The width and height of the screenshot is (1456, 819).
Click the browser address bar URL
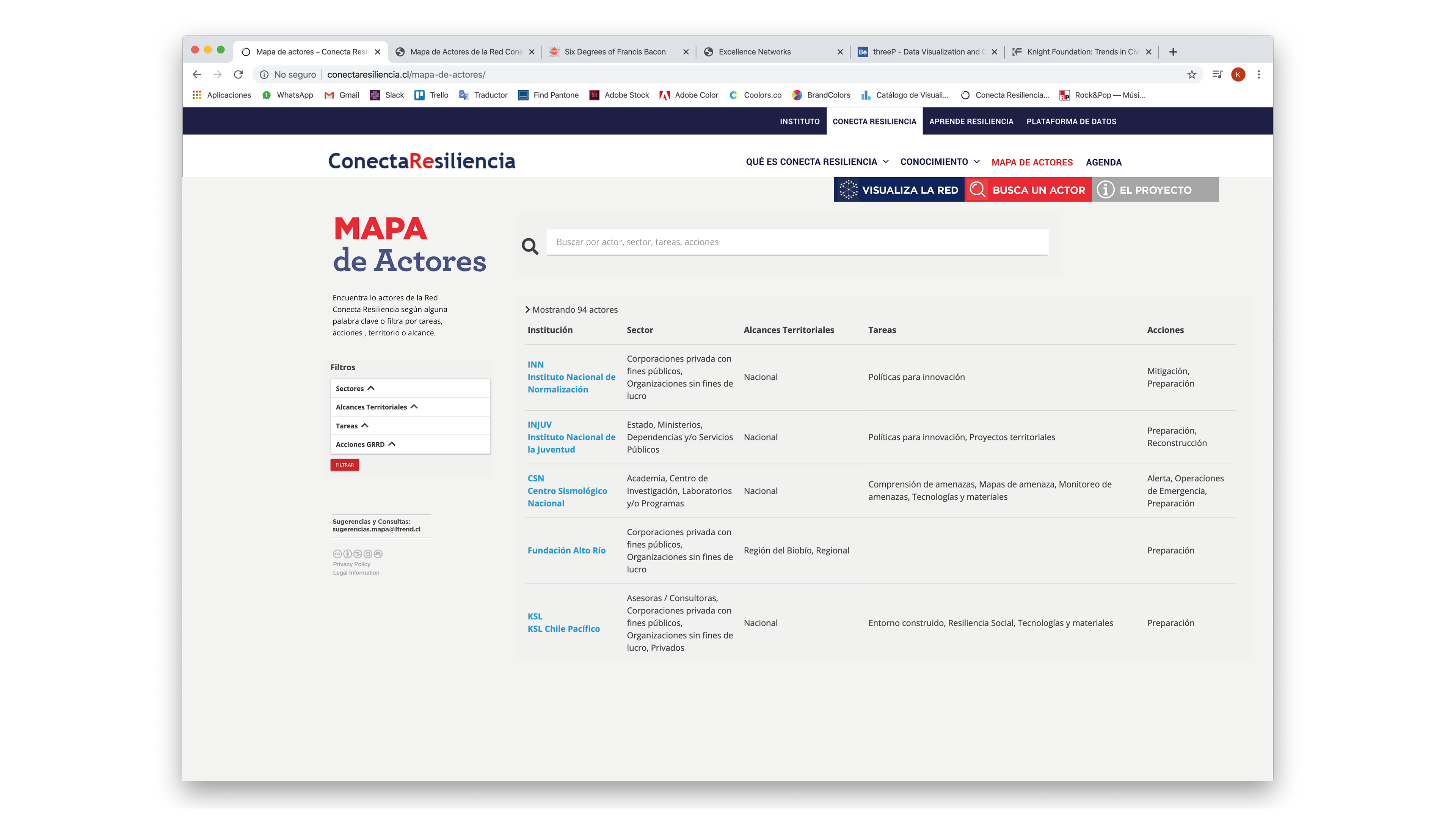(x=406, y=74)
